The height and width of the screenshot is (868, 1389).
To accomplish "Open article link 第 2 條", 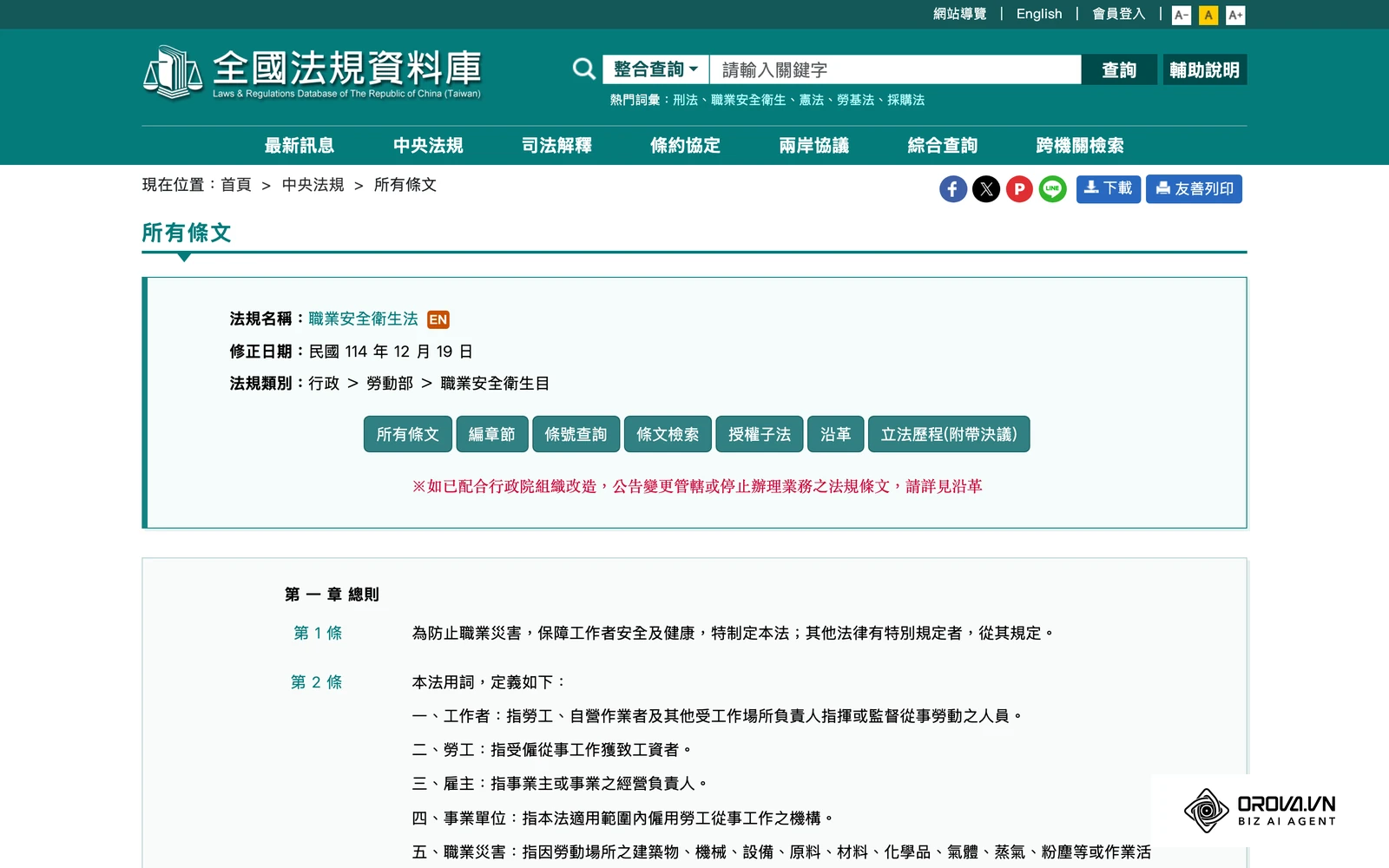I will 317,682.
